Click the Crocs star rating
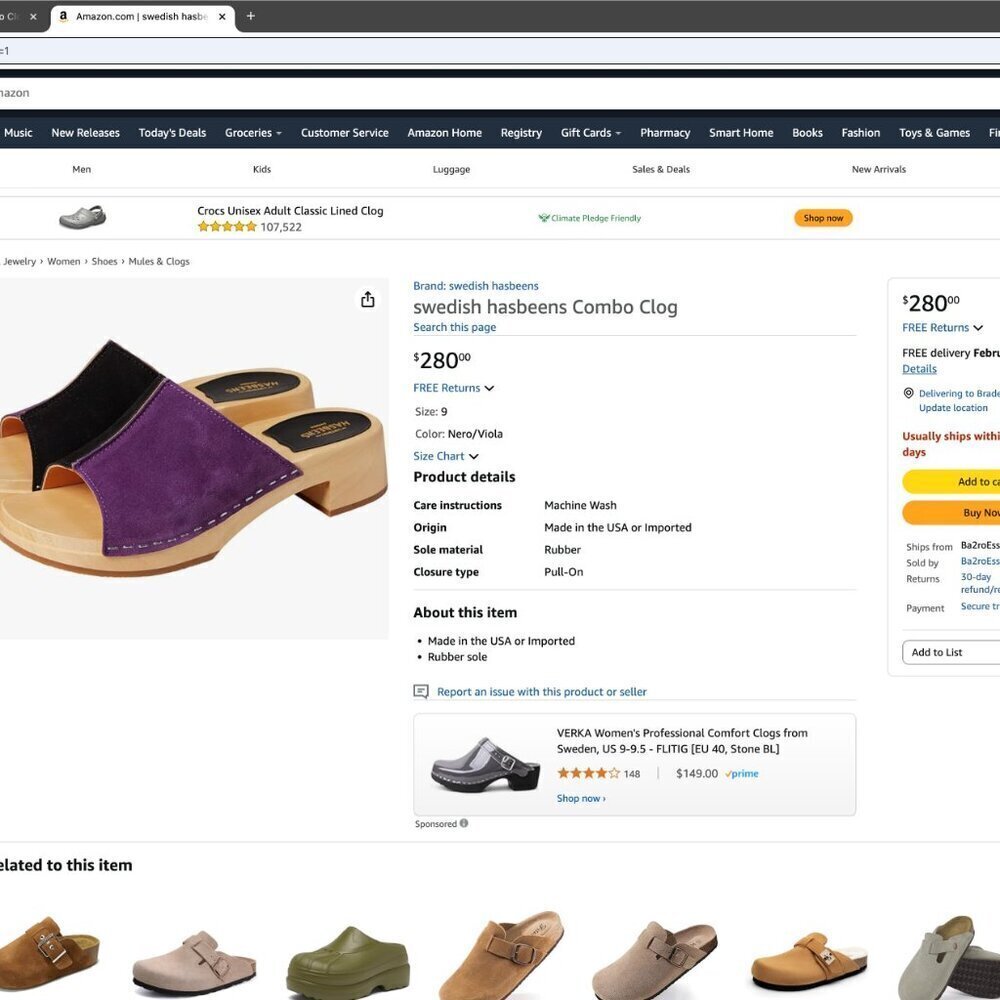The height and width of the screenshot is (1000, 1000). (x=227, y=226)
